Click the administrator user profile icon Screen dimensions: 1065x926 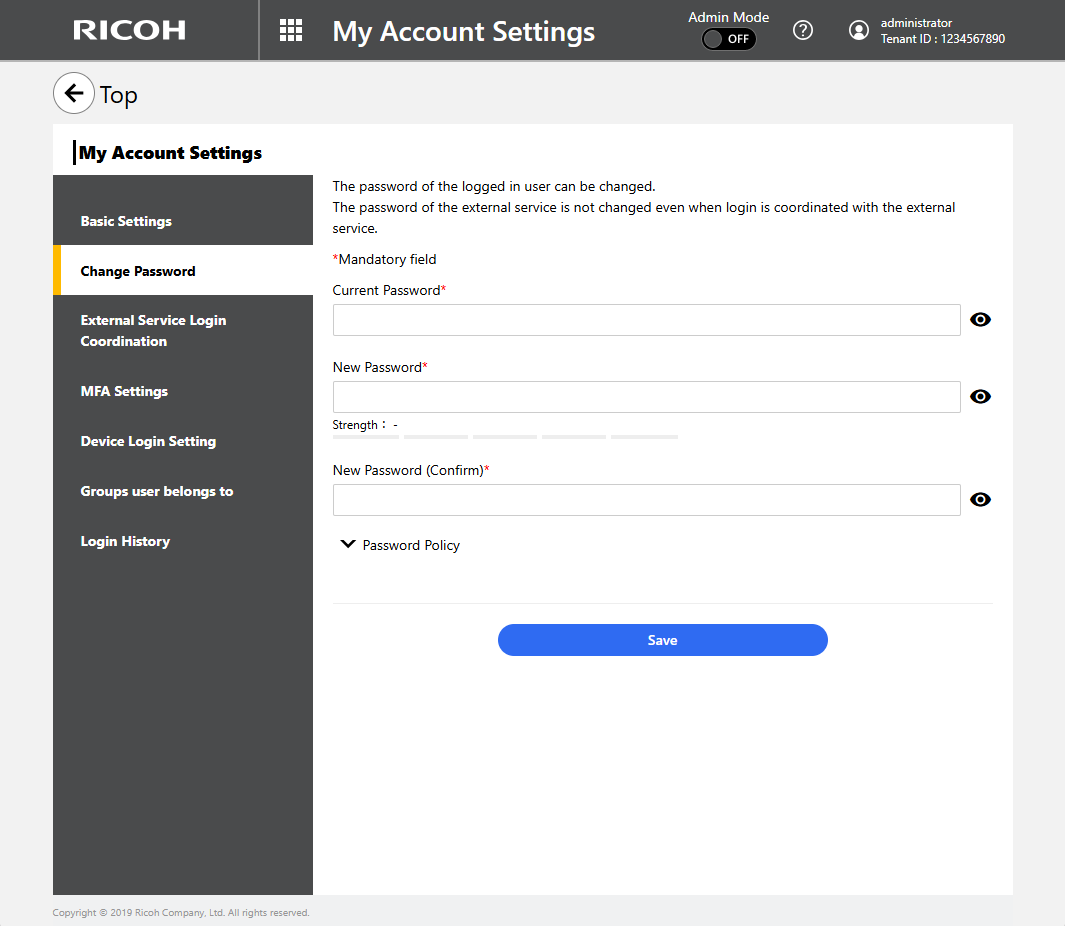[x=858, y=30]
